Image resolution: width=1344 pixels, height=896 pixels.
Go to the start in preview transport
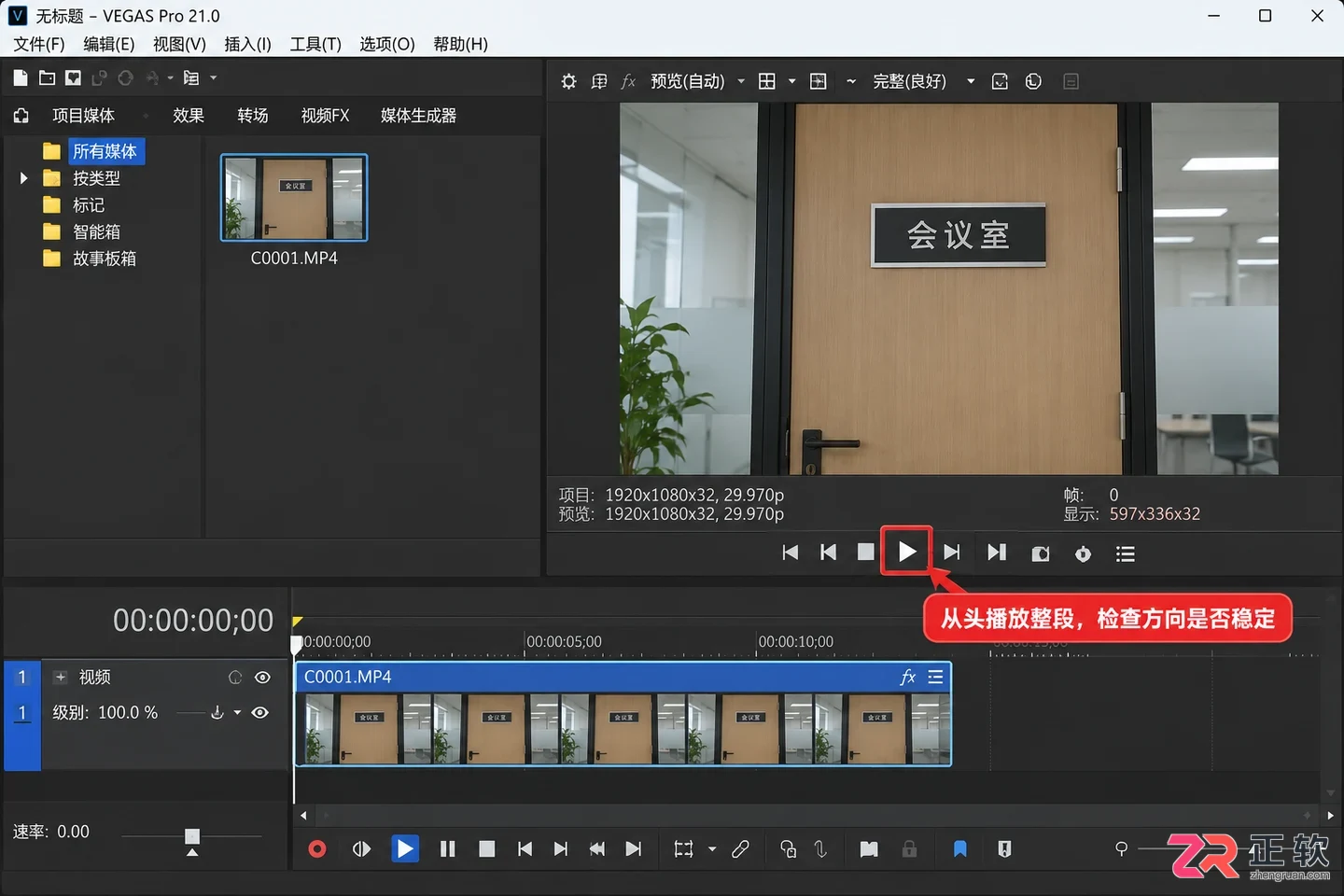(x=790, y=553)
